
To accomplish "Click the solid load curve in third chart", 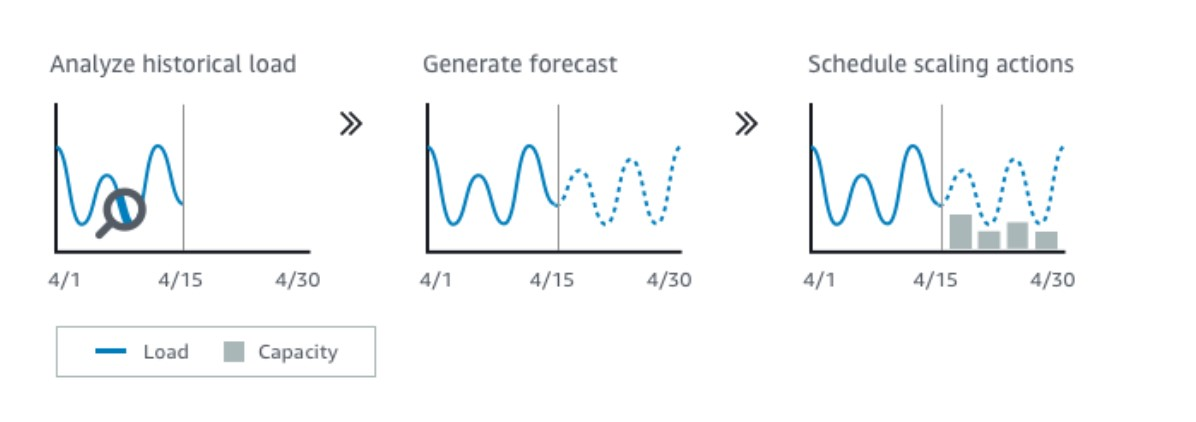I will click(875, 185).
